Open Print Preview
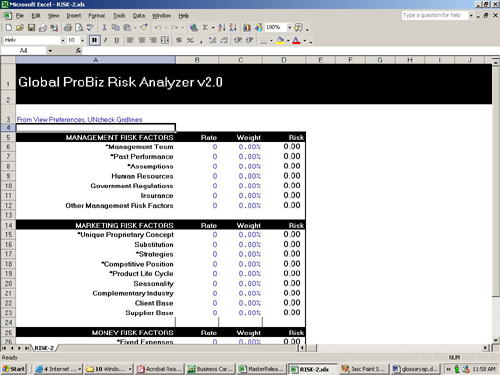The width and height of the screenshot is (500, 375). pyautogui.click(x=79, y=28)
